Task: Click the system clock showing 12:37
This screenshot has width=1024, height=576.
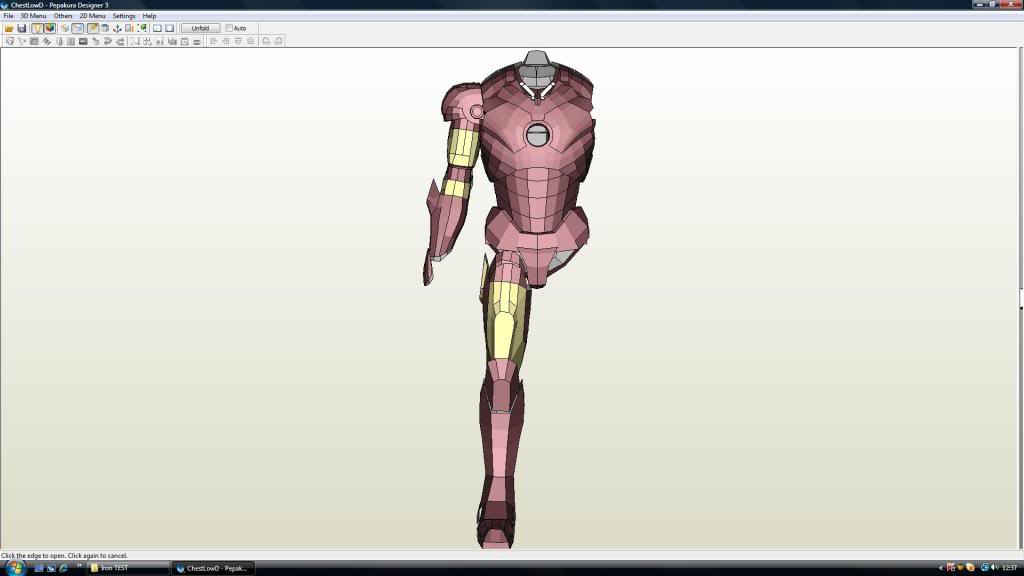Action: point(1010,568)
